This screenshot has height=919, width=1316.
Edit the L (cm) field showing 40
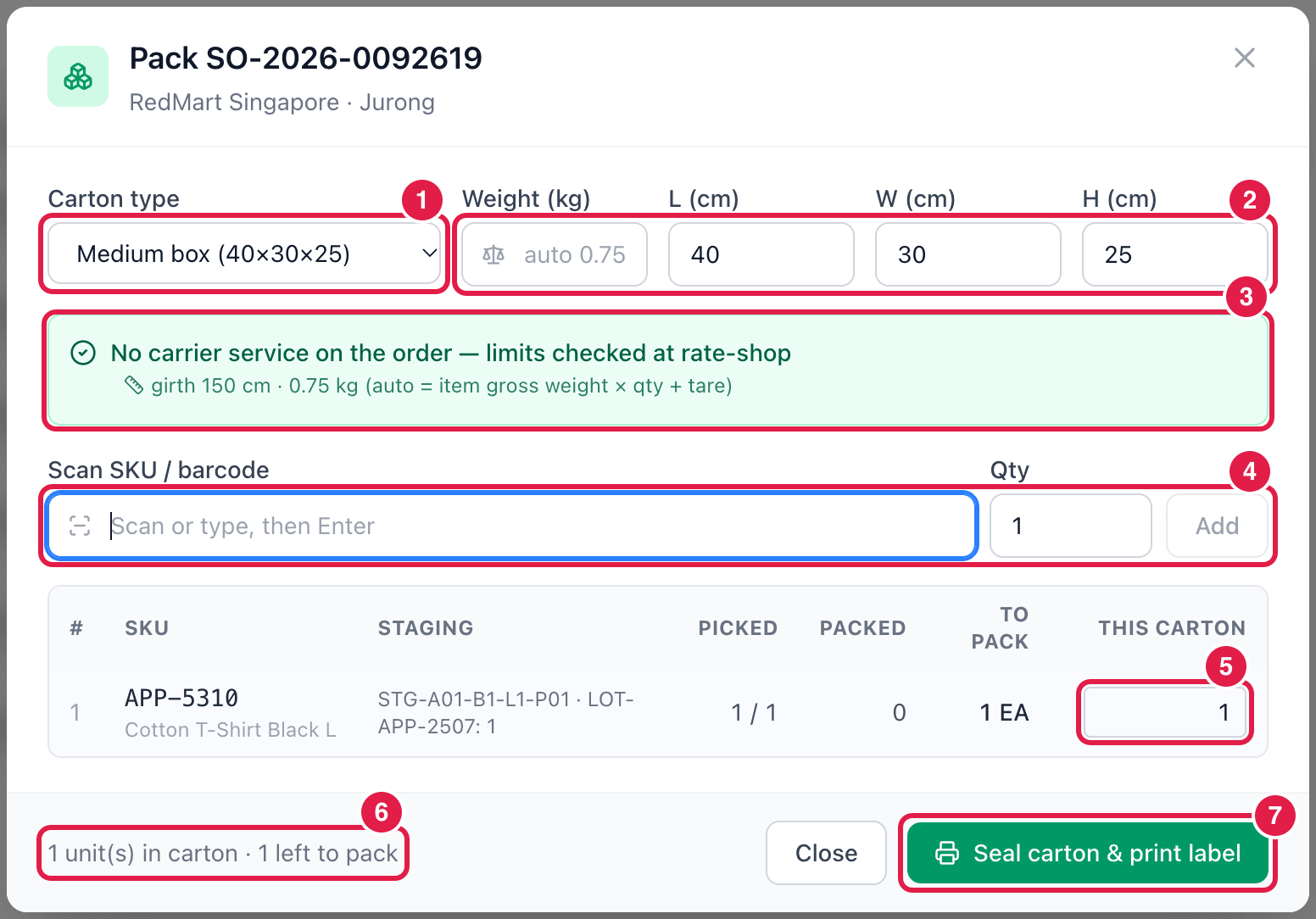[x=761, y=254]
